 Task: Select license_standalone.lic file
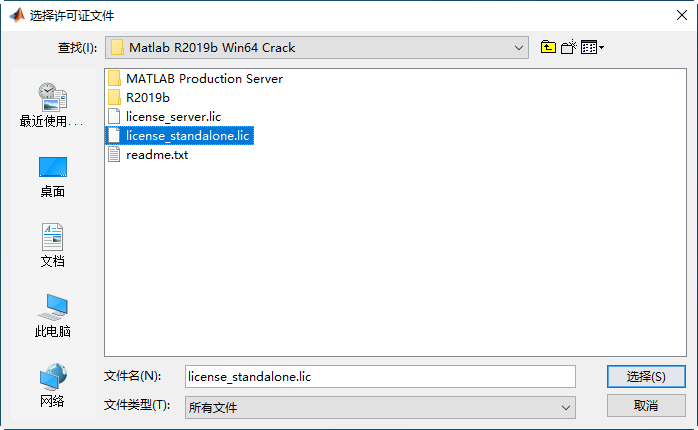[179, 136]
